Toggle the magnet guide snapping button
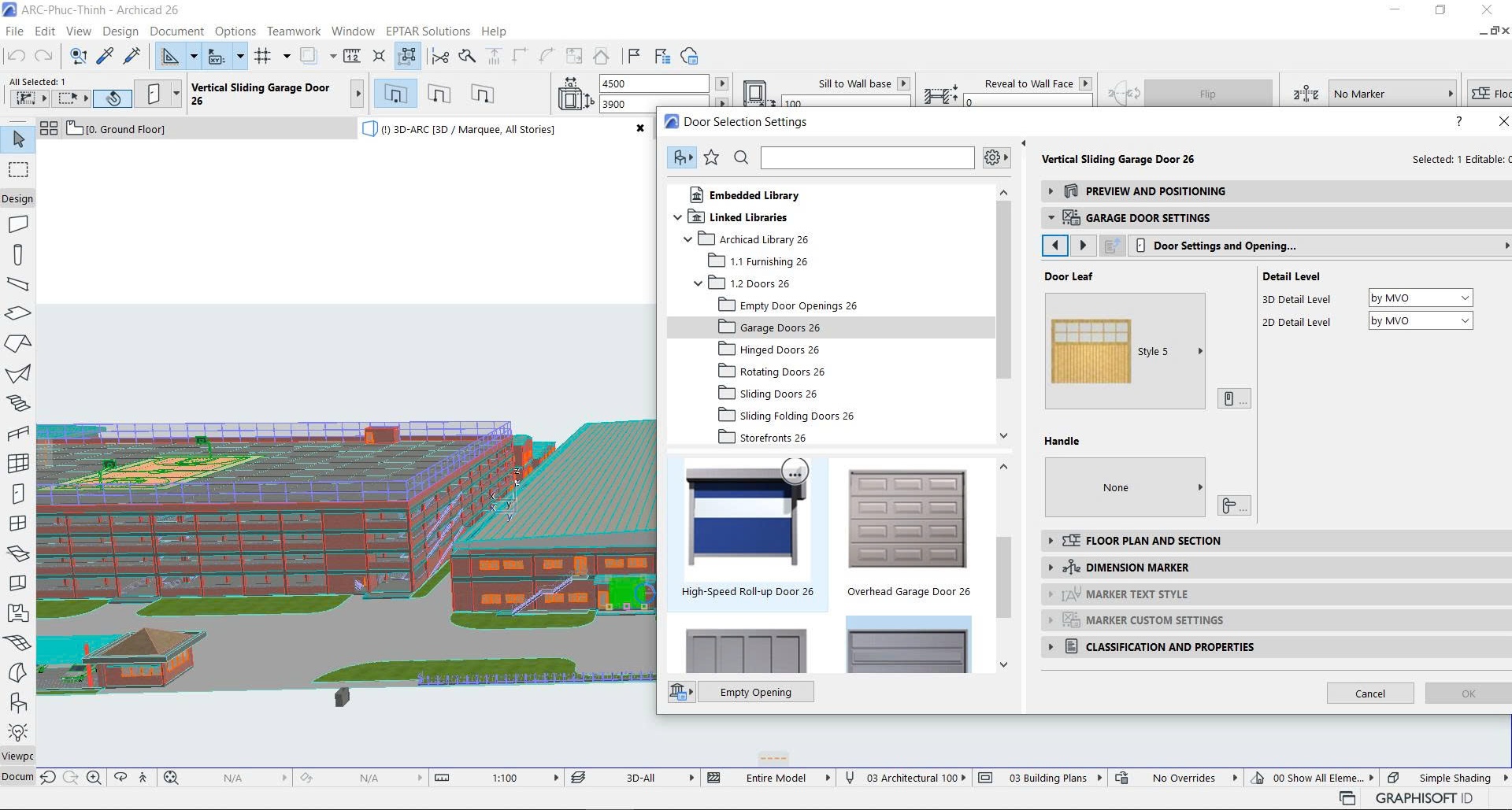Viewport: 1512px width, 810px height. coord(379,56)
